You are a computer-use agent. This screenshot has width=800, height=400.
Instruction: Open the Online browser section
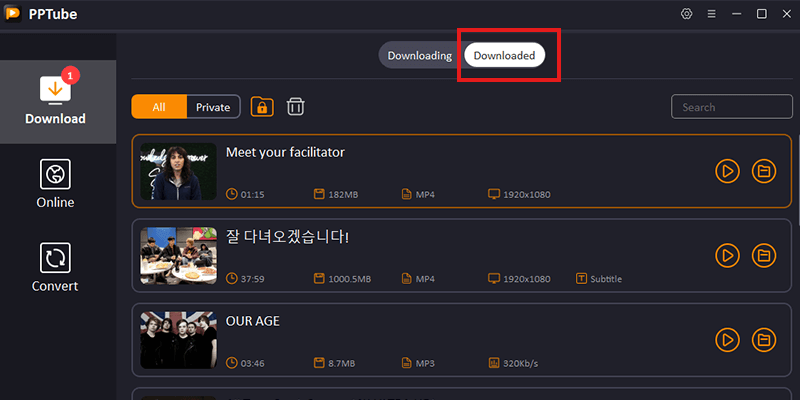point(56,185)
